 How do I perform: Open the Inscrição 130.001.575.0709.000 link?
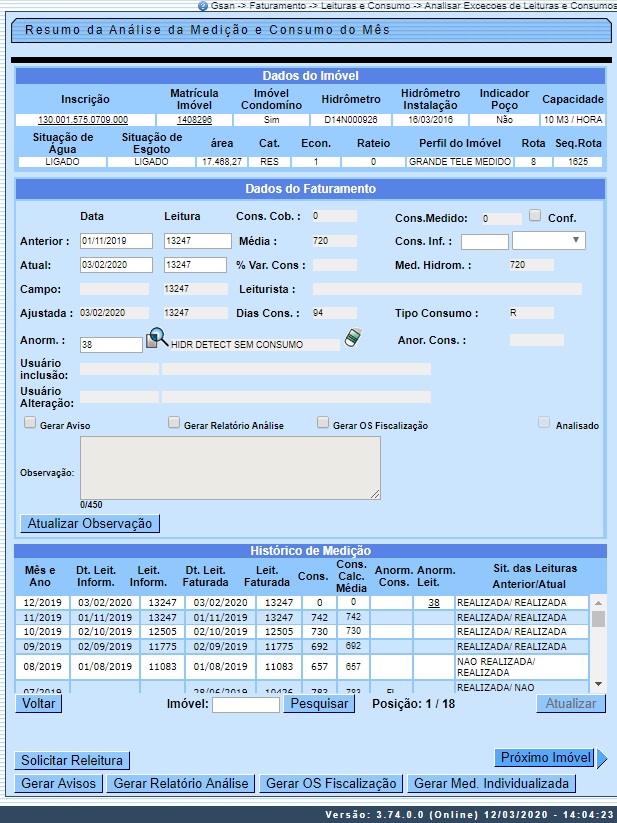coord(85,120)
